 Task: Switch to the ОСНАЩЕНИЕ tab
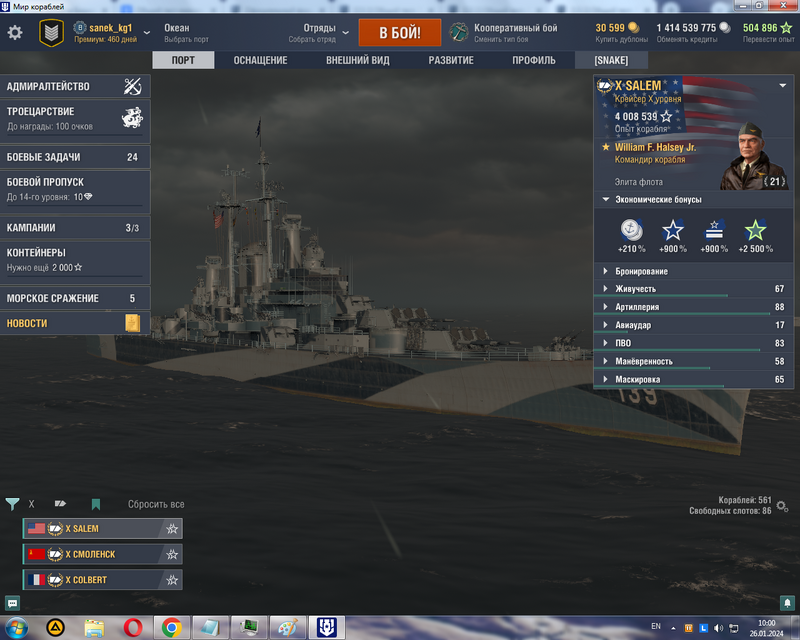(260, 60)
